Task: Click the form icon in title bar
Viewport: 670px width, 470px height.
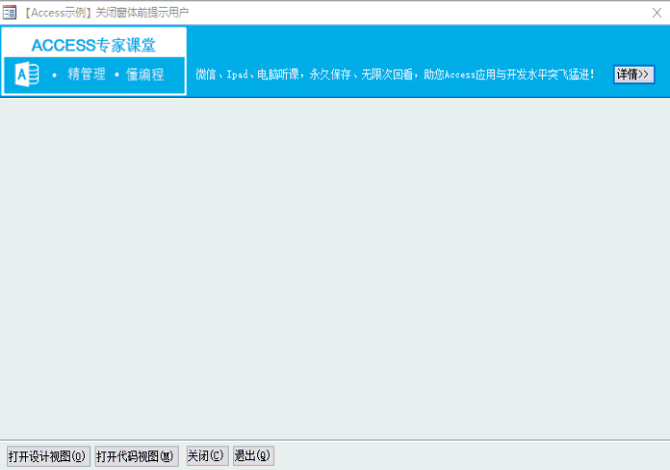Action: pos(9,12)
